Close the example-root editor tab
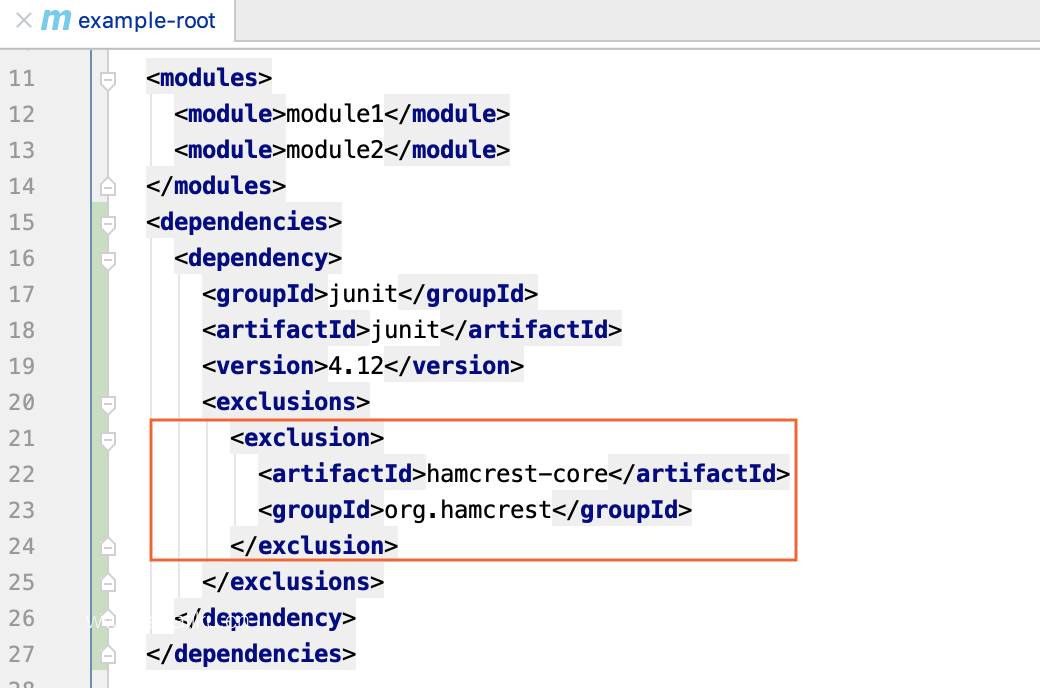Screen dimensions: 1040x688 coord(24,21)
